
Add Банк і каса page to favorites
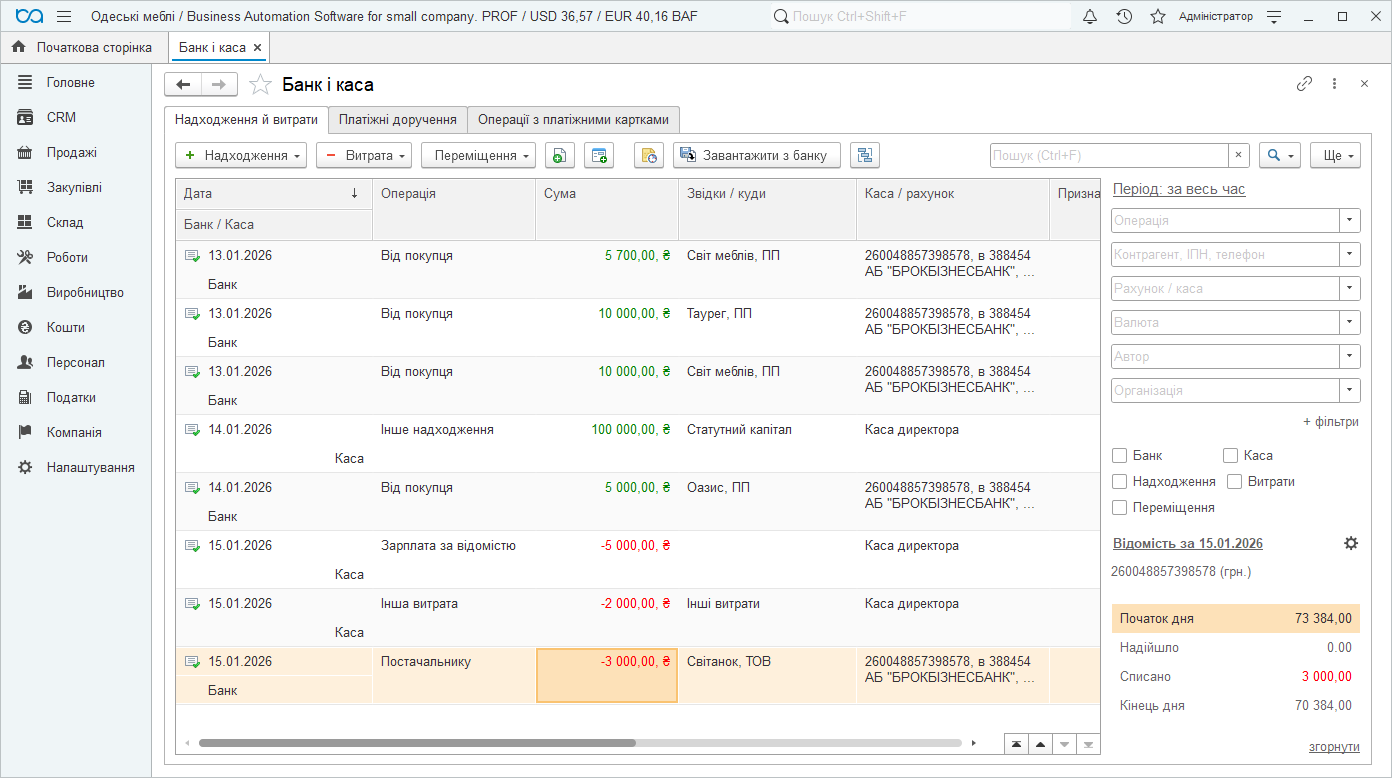pos(260,85)
